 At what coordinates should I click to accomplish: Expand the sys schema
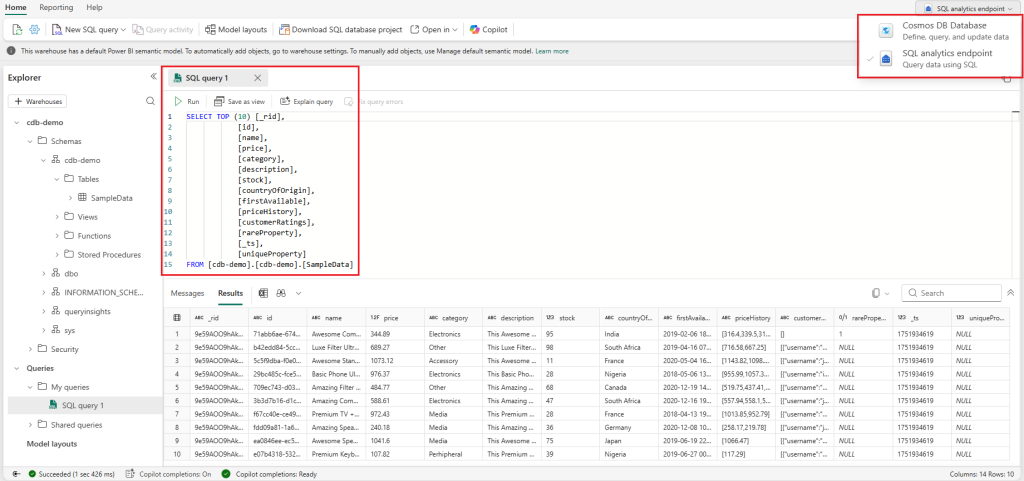pyautogui.click(x=43, y=330)
